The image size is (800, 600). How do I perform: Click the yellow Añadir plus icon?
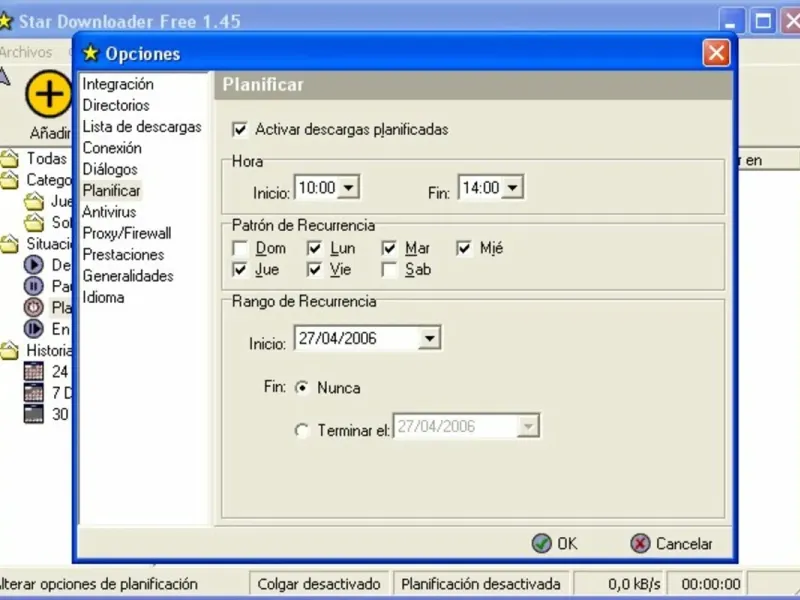[48, 94]
